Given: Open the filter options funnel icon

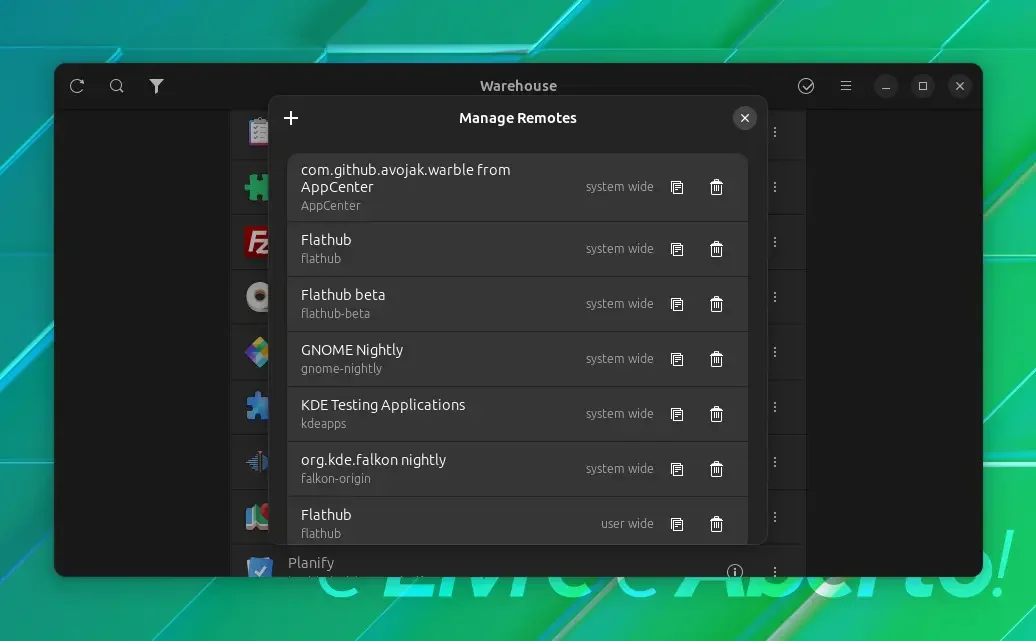Looking at the screenshot, I should [x=157, y=86].
